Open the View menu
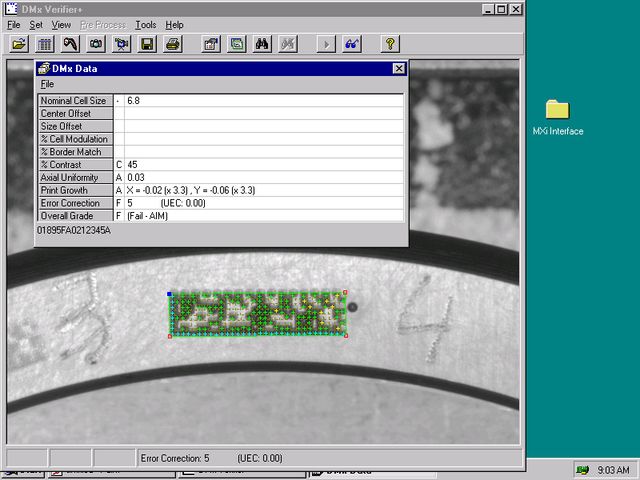Image resolution: width=640 pixels, height=480 pixels. pyautogui.click(x=61, y=24)
